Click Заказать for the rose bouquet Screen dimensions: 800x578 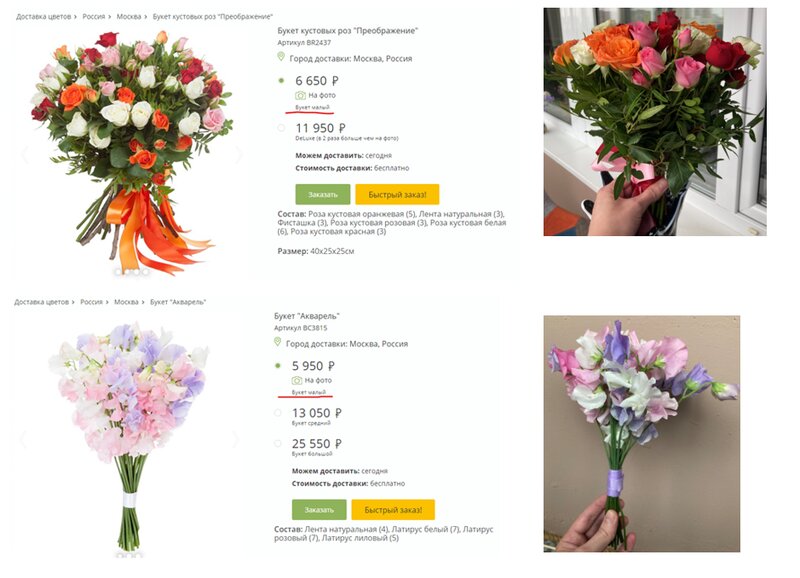[x=323, y=194]
